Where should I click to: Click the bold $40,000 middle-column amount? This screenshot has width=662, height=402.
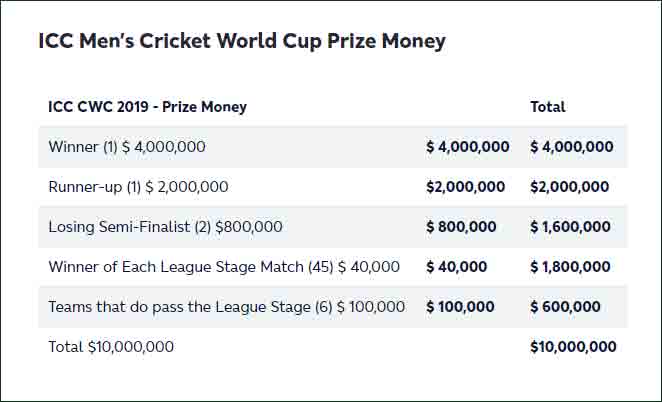(456, 267)
